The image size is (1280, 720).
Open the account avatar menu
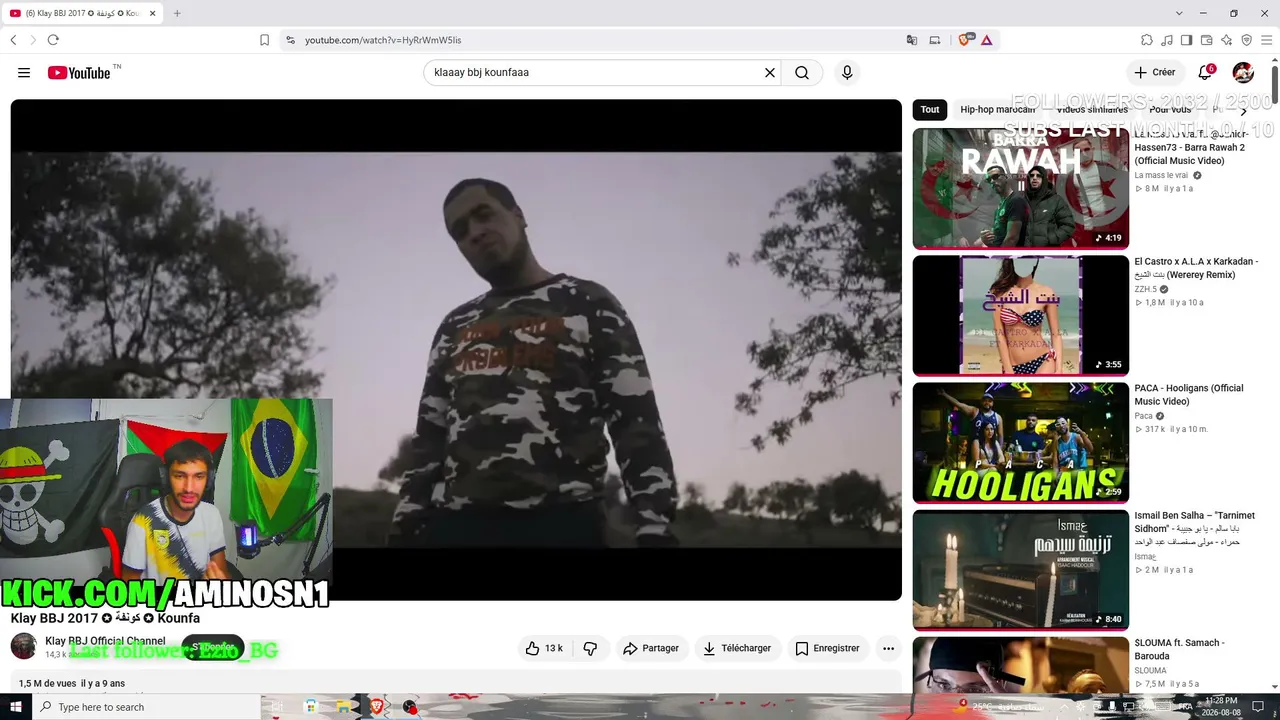pyautogui.click(x=1243, y=72)
